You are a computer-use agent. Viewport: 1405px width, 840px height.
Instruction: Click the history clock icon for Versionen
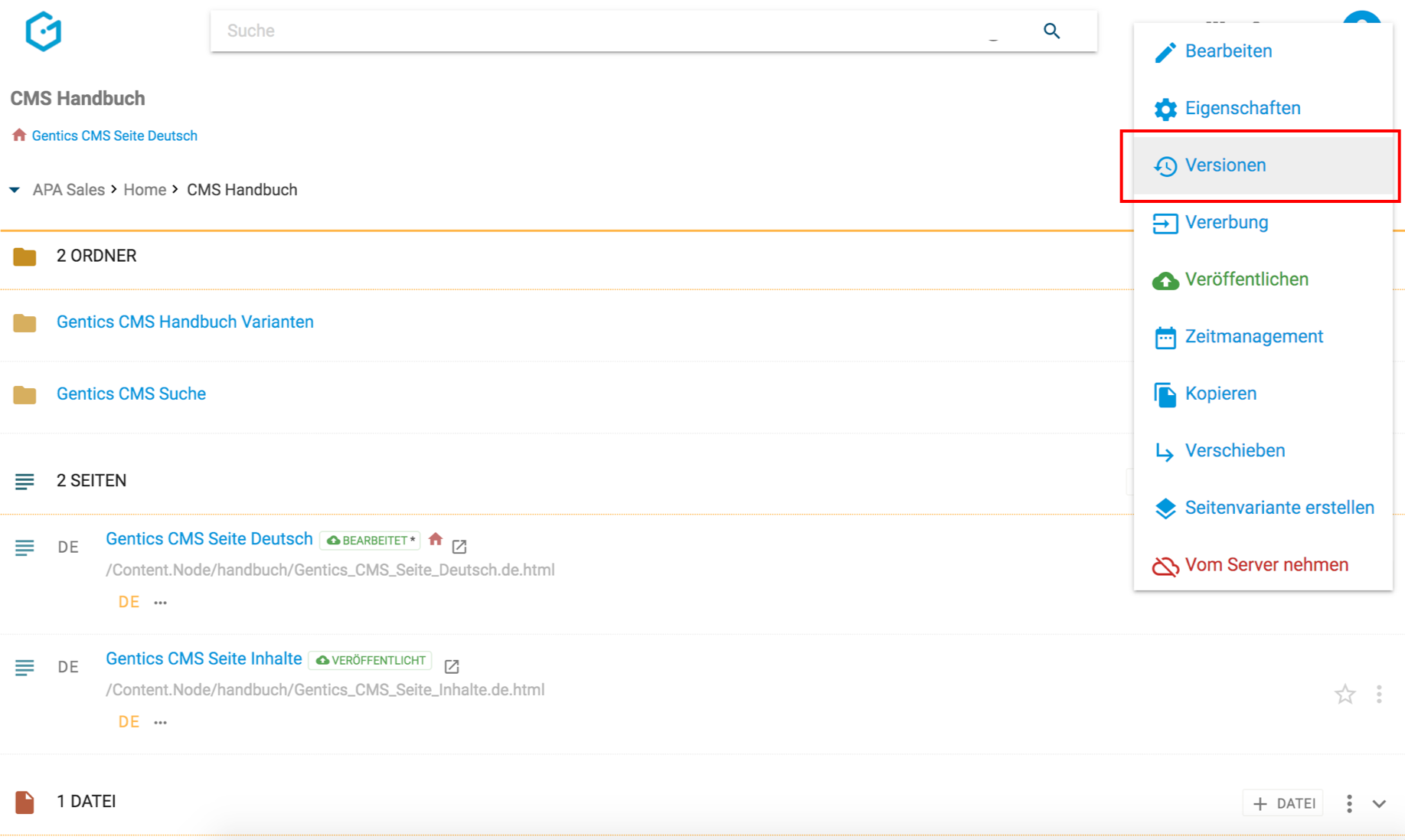click(1165, 166)
